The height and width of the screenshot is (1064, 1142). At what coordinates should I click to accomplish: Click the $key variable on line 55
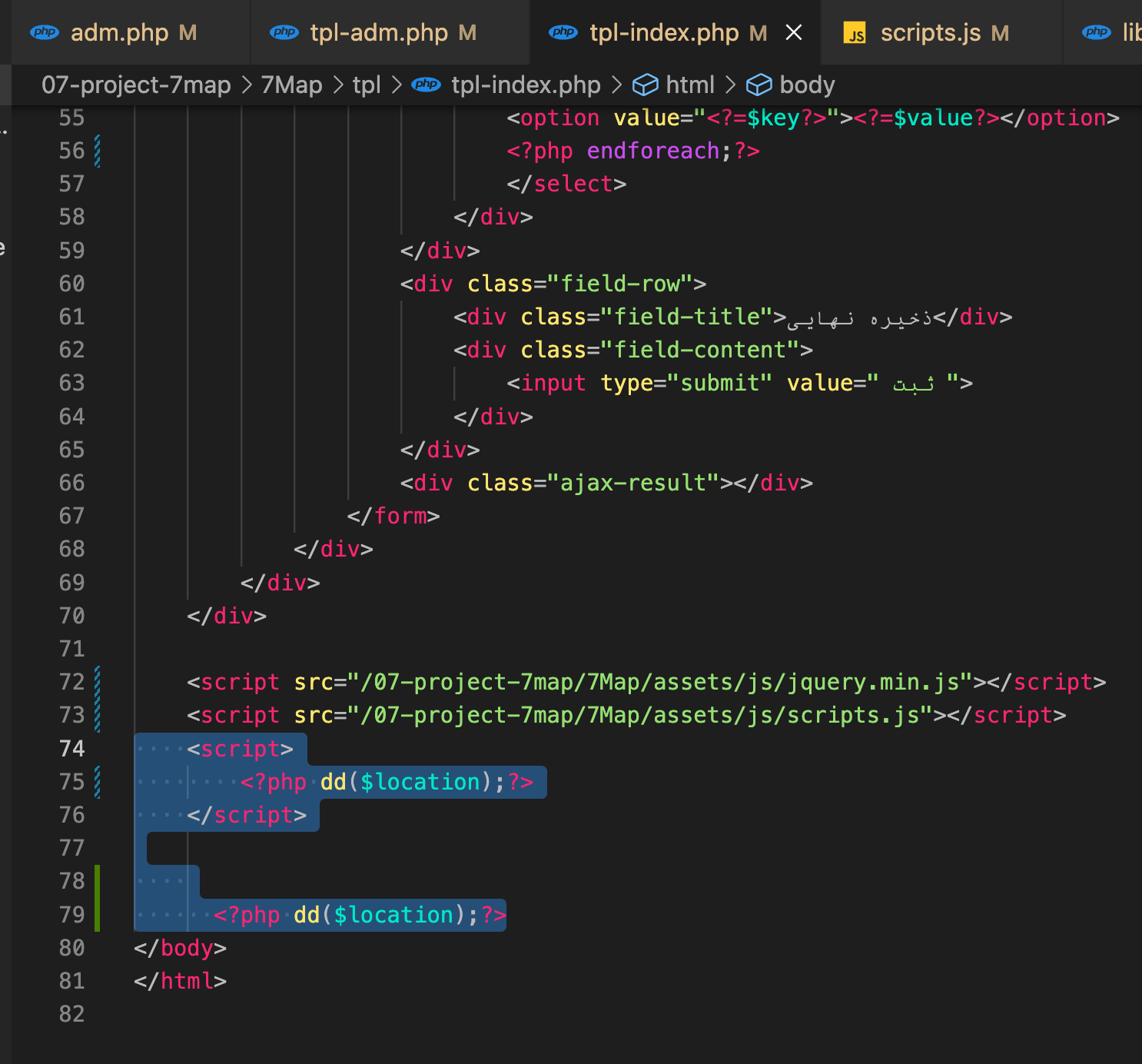coord(773,118)
